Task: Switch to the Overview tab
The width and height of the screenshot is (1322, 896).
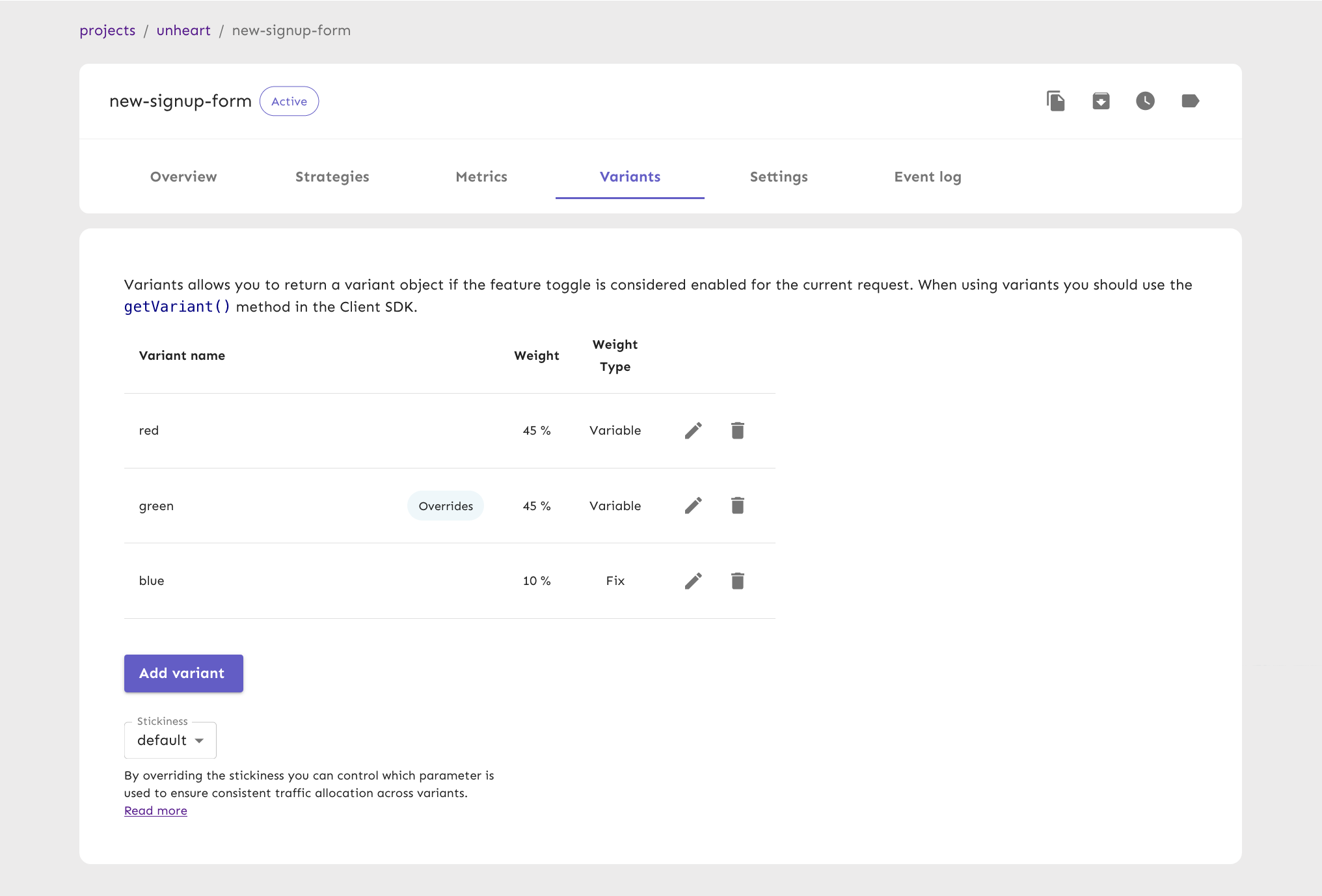Action: (x=183, y=177)
